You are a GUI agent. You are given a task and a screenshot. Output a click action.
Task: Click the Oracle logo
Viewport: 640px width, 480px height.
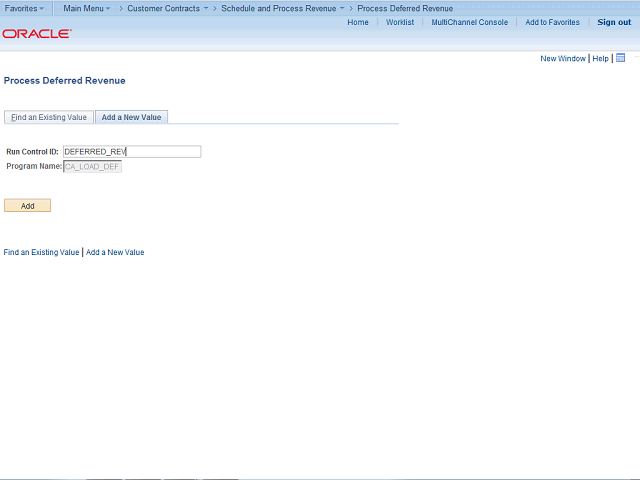[37, 34]
